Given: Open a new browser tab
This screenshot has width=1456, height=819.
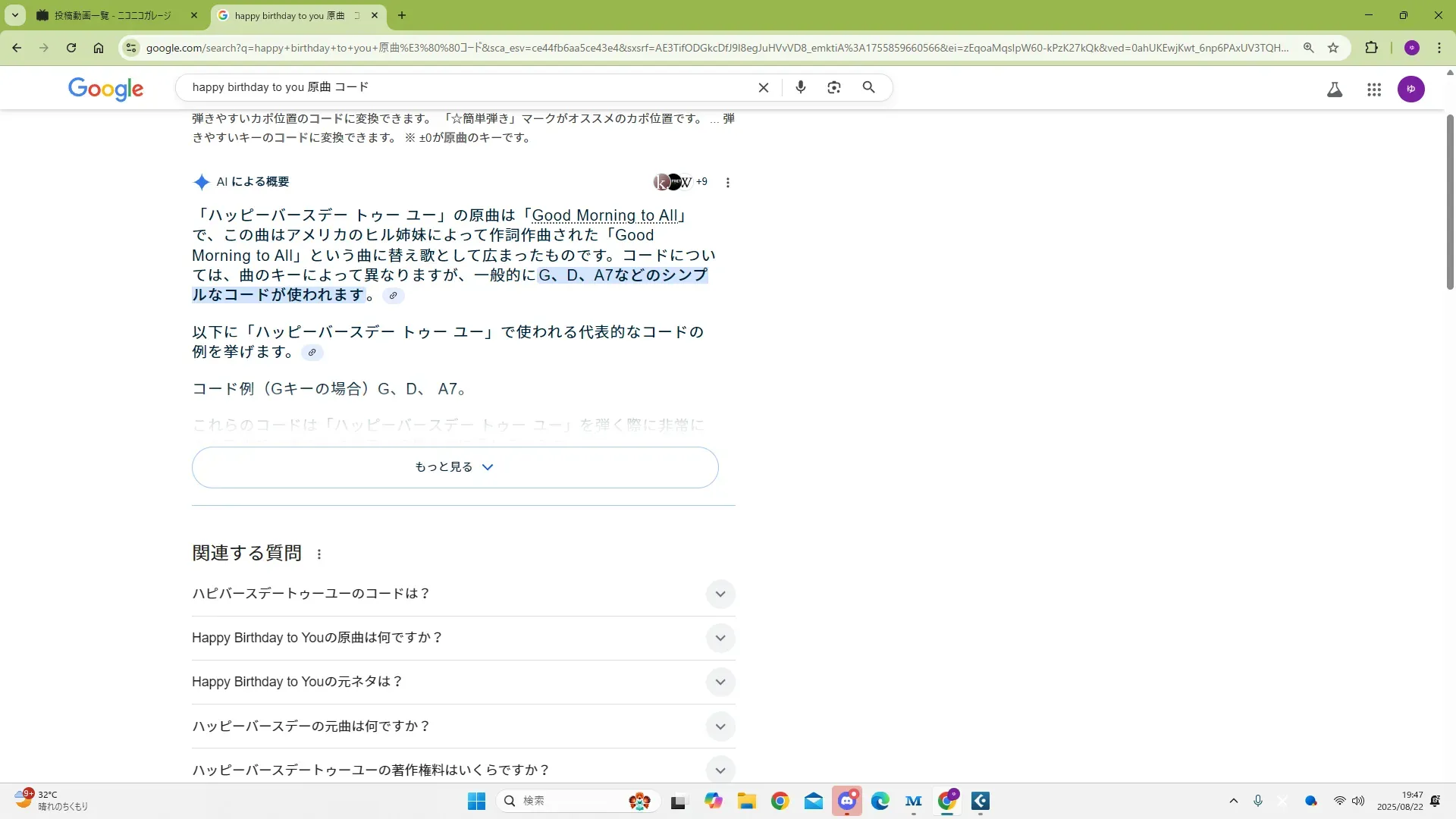Looking at the screenshot, I should coord(402,15).
